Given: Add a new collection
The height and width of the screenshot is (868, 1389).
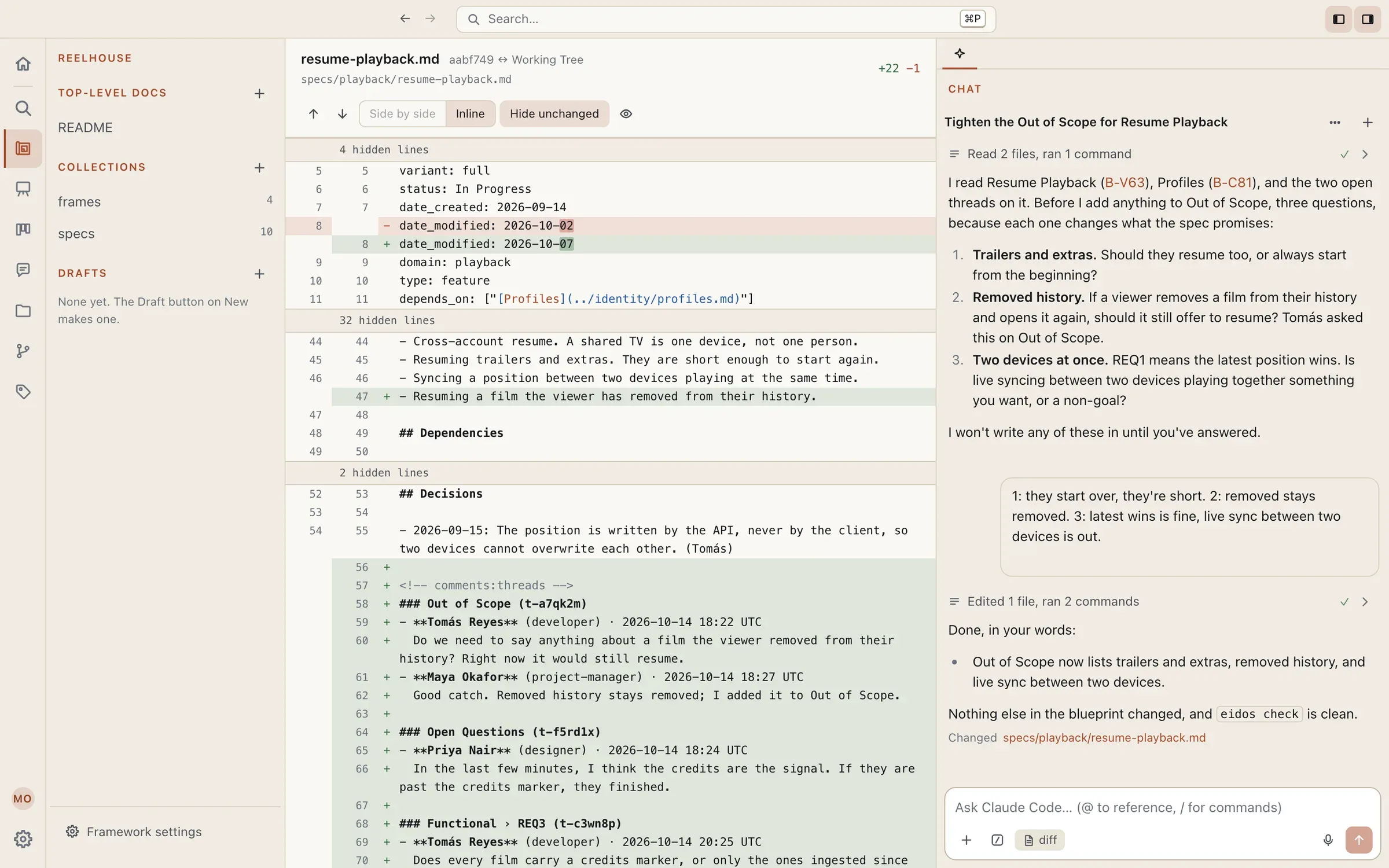Looking at the screenshot, I should point(259,168).
